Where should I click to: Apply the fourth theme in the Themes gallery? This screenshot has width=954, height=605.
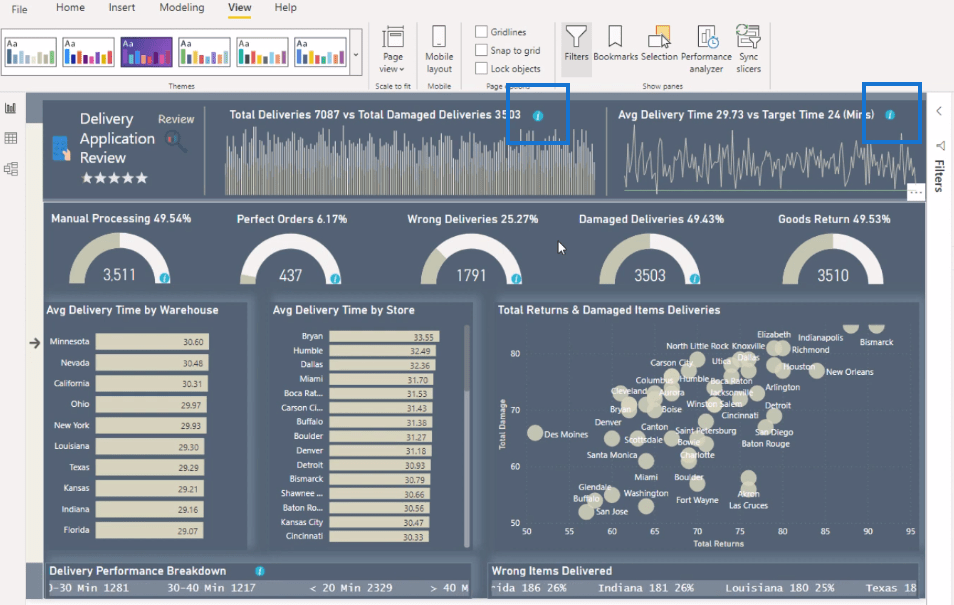coord(204,52)
